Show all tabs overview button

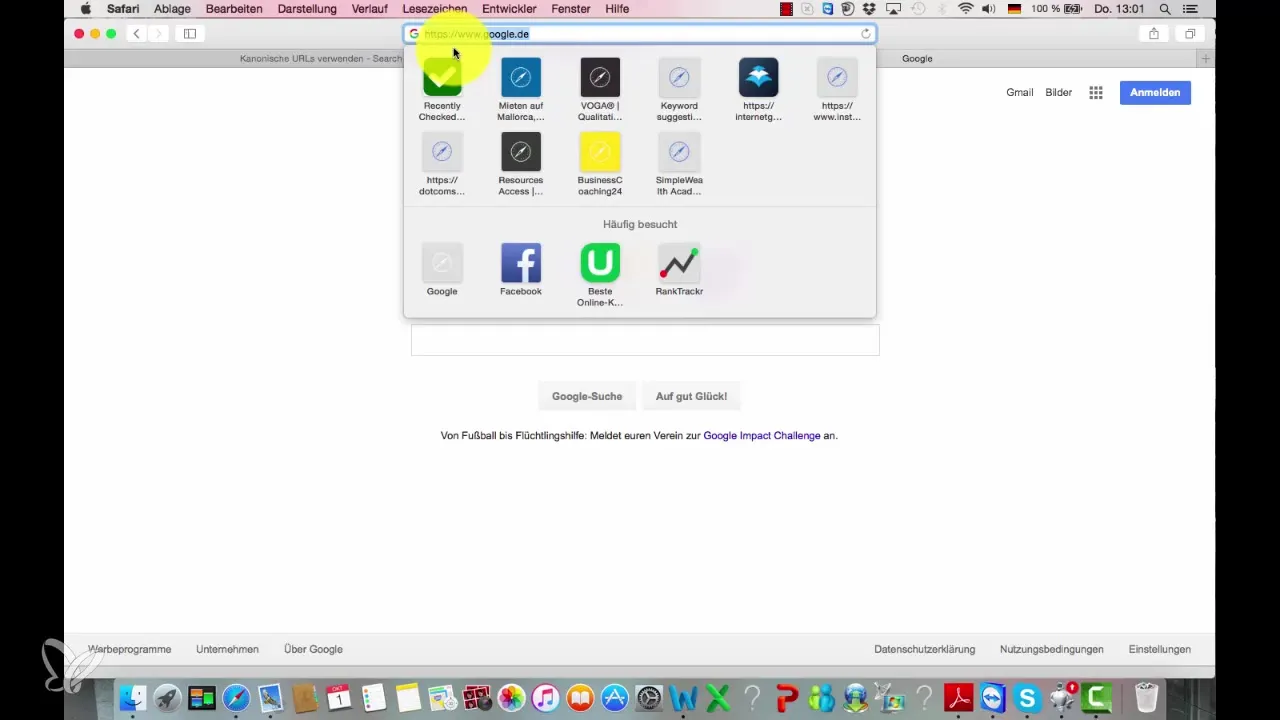point(1190,34)
